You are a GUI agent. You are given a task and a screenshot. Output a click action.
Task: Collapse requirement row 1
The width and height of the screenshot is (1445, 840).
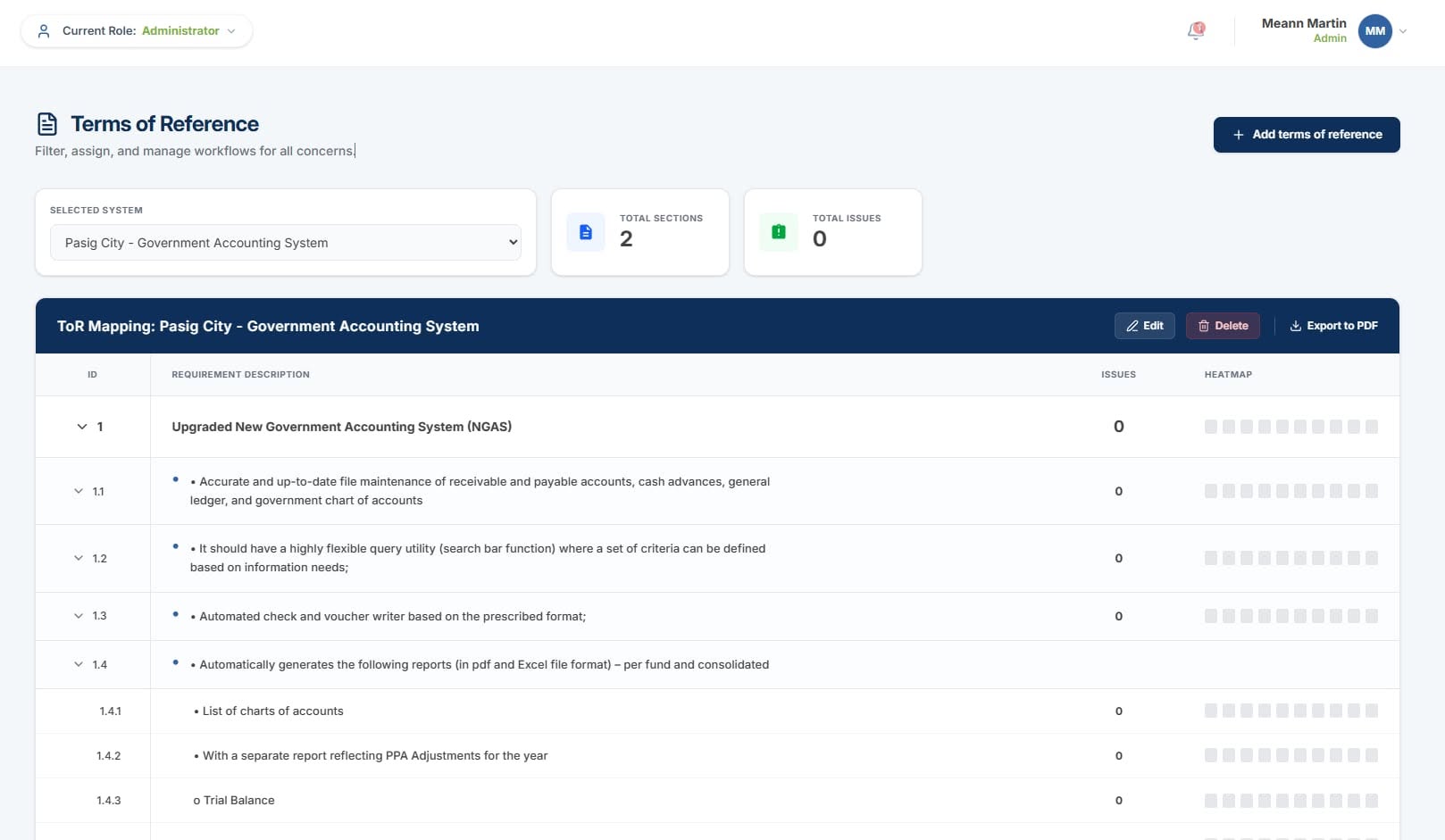coord(82,427)
